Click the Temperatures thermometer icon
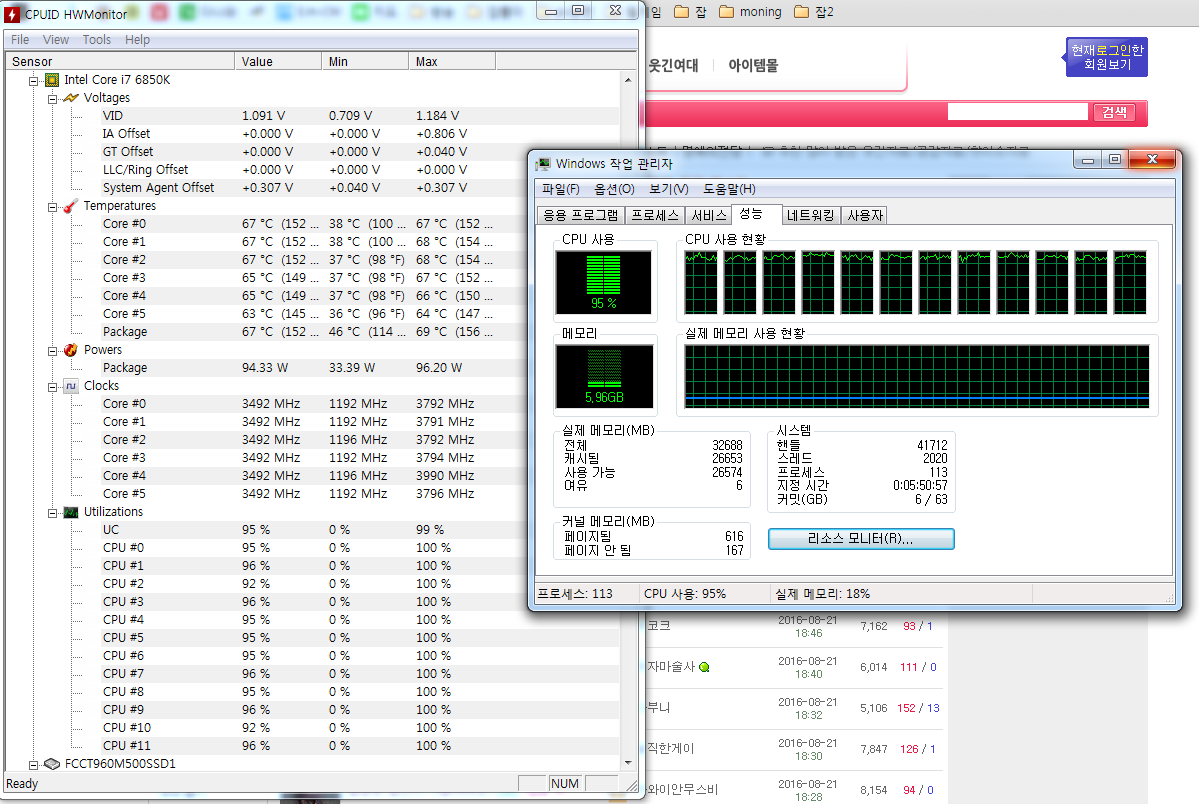 (x=71, y=206)
